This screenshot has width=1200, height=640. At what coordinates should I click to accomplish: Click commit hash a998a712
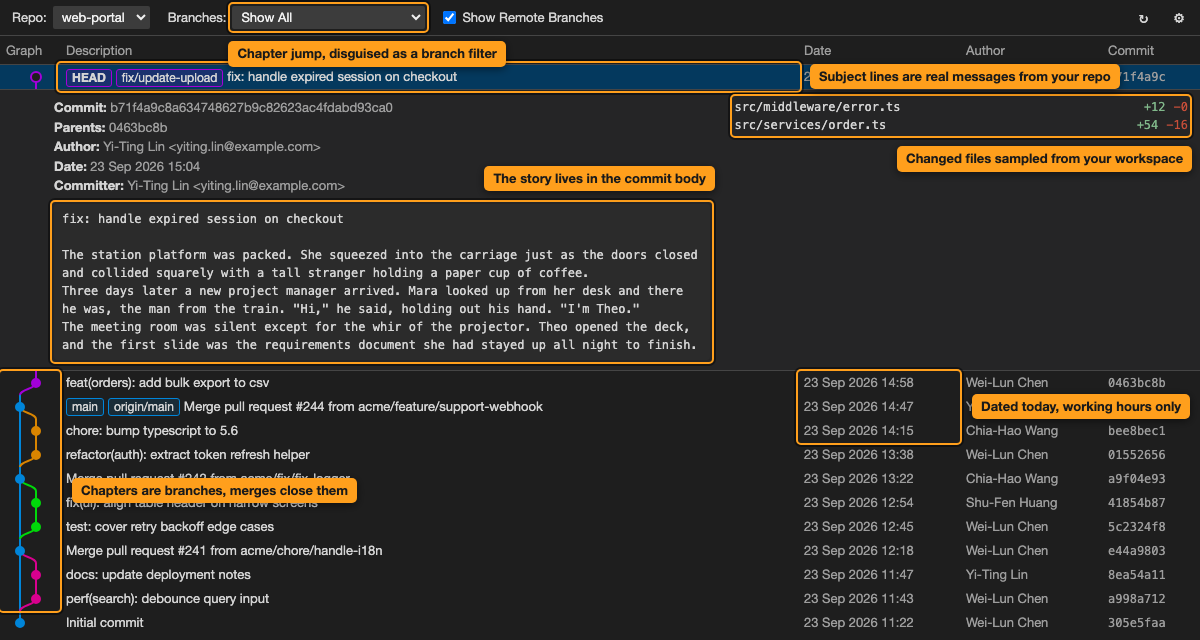point(1137,599)
